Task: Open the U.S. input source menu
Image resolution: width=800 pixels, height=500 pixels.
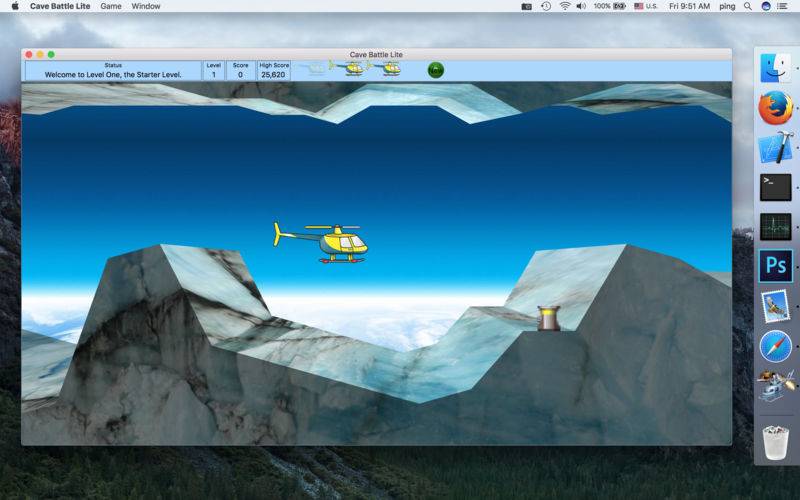Action: pos(646,6)
